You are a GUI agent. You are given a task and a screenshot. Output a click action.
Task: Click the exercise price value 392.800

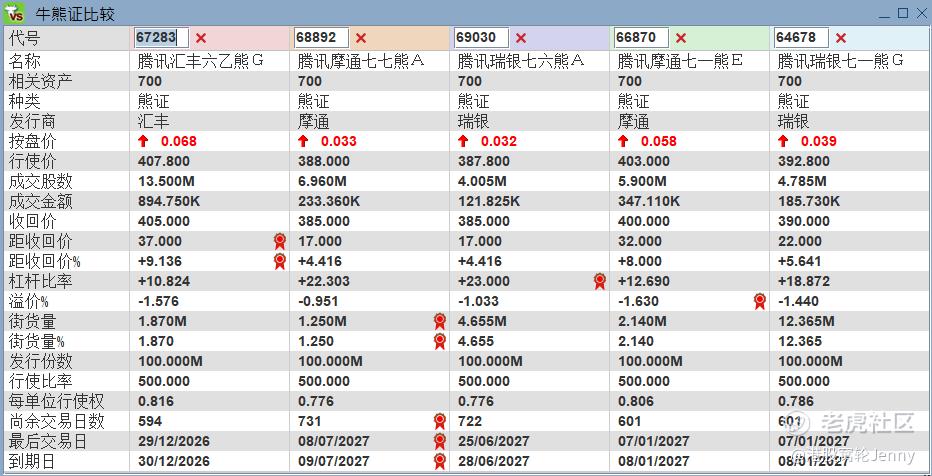804,161
